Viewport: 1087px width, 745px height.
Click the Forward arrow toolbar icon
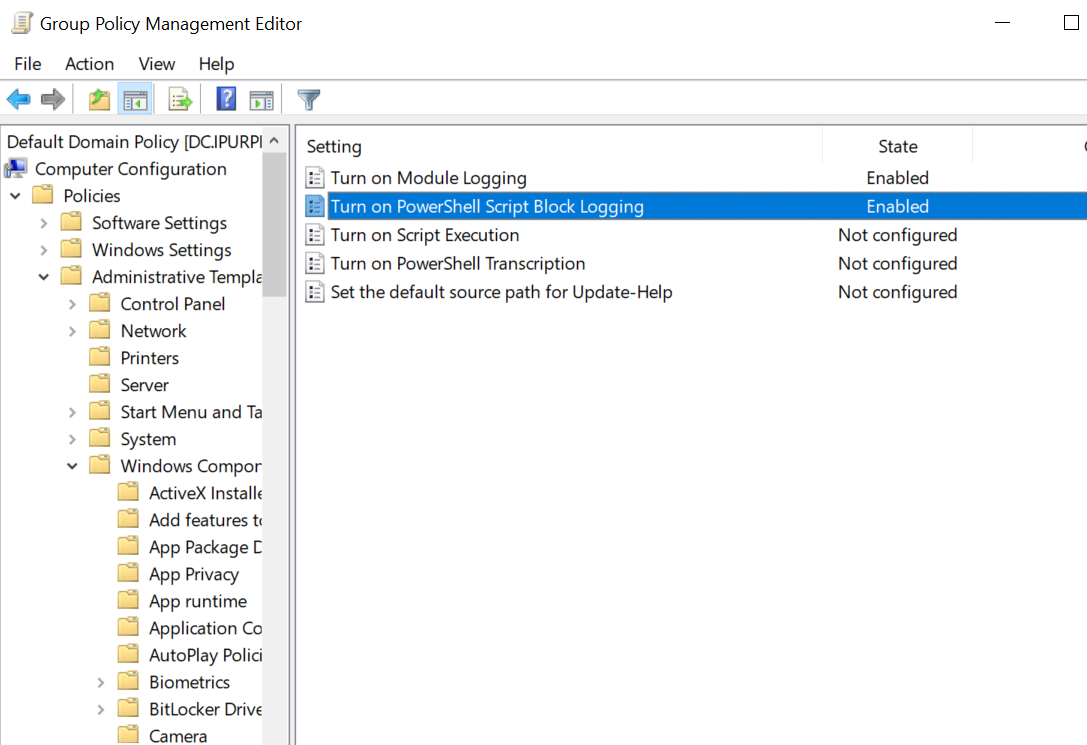53,99
